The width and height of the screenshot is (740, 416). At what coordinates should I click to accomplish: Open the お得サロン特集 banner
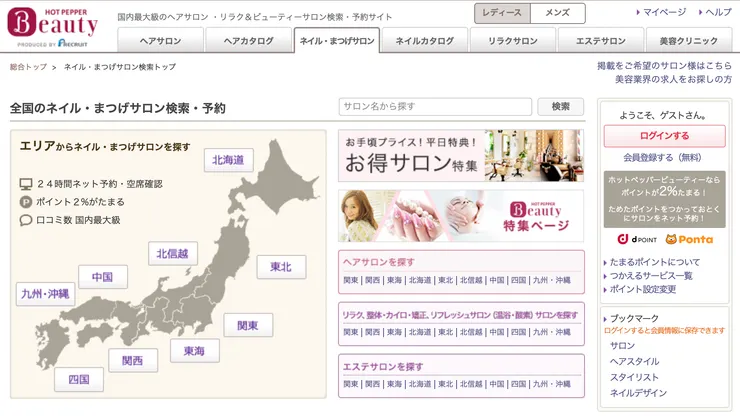tap(461, 156)
